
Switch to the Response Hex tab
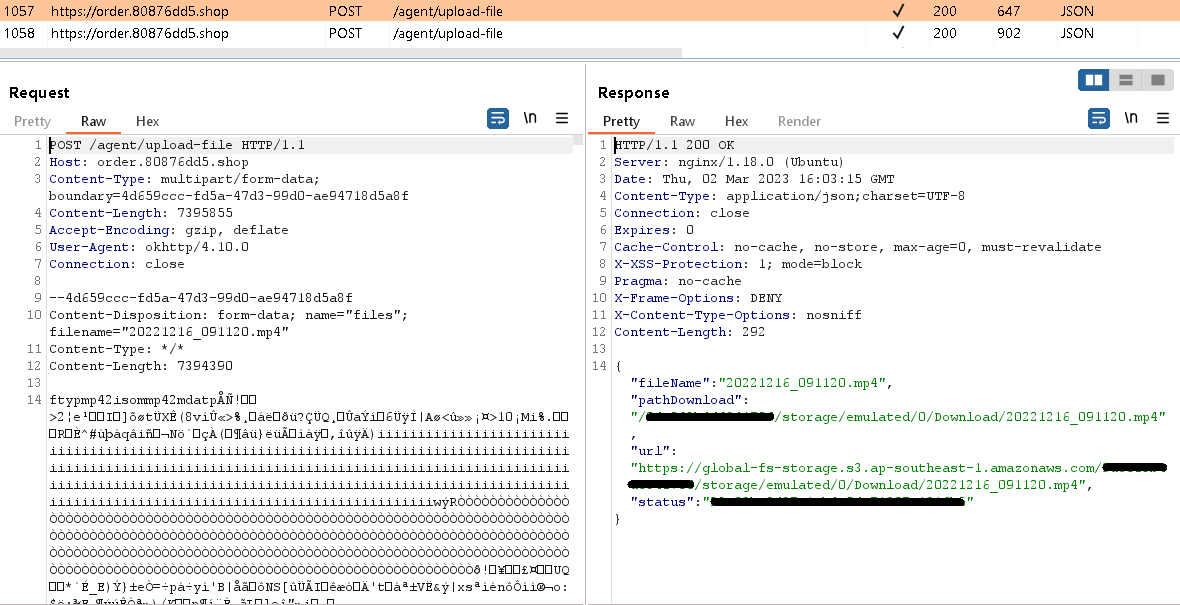click(x=736, y=121)
